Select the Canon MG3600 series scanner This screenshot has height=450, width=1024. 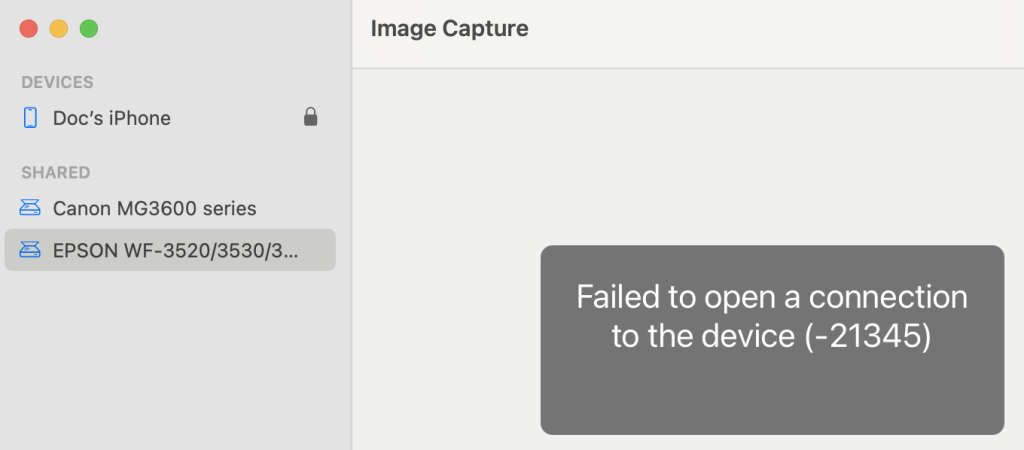click(x=154, y=209)
